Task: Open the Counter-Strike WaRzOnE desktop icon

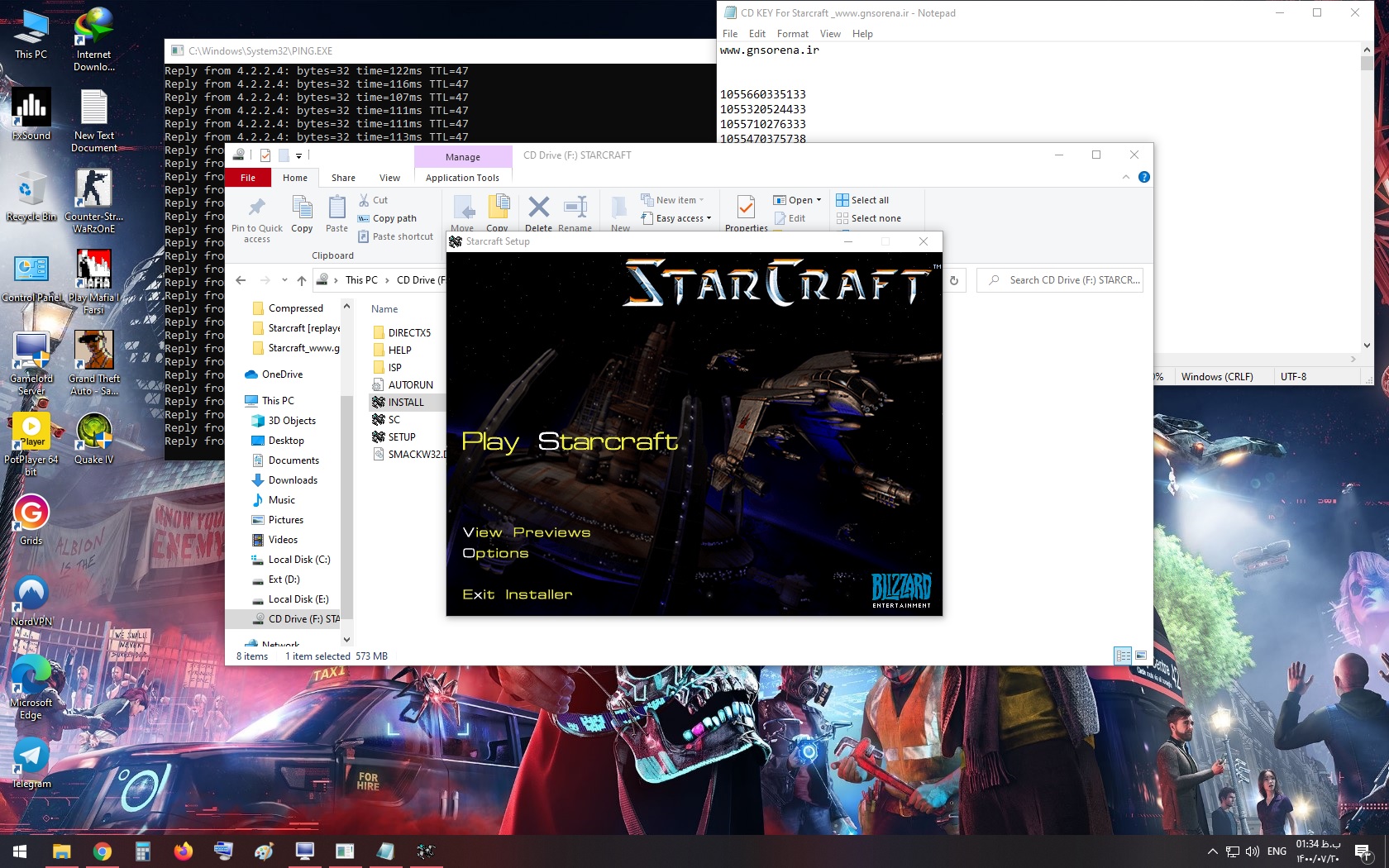Action: 93,192
